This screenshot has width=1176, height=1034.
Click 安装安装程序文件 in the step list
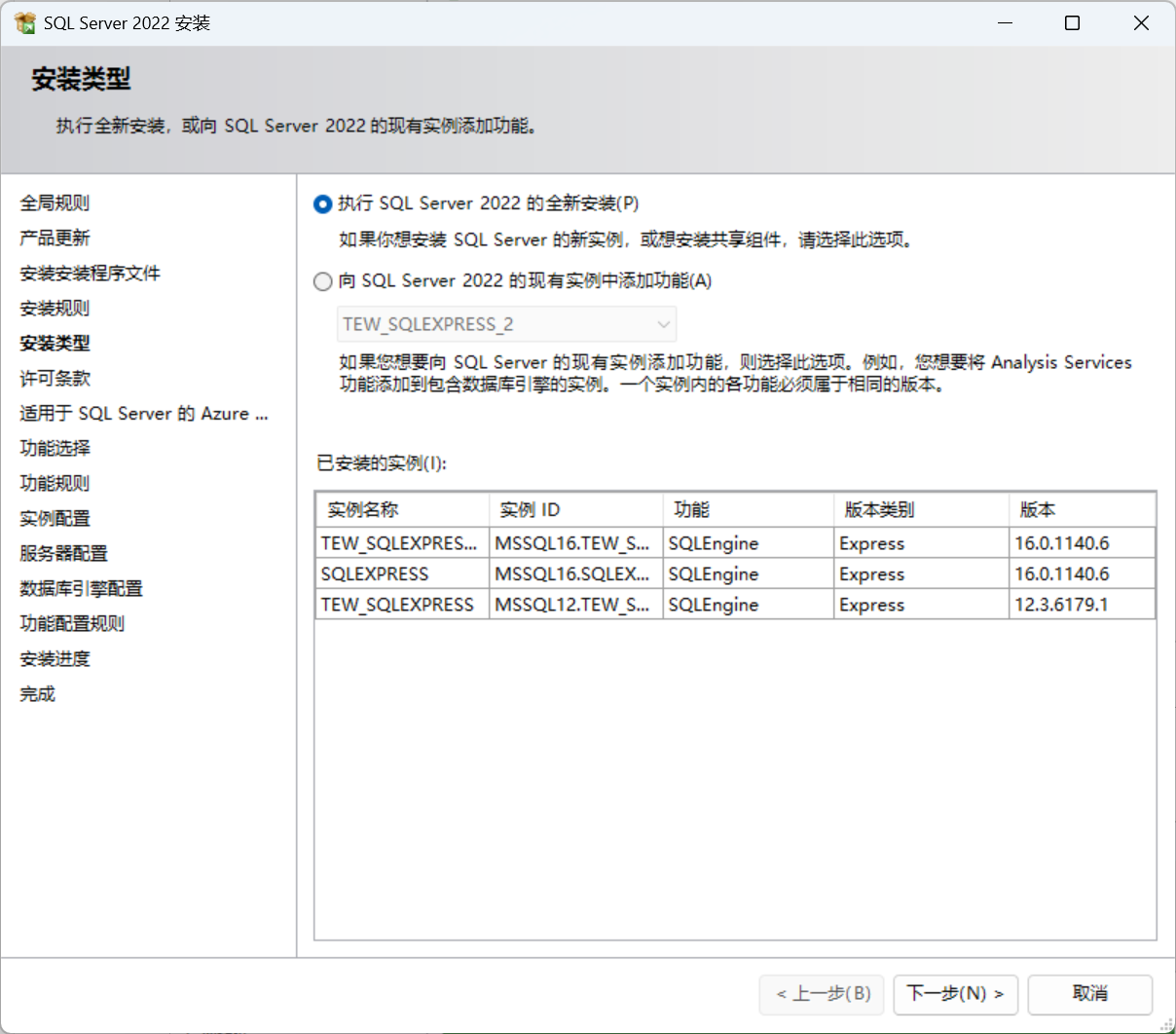pos(90,273)
